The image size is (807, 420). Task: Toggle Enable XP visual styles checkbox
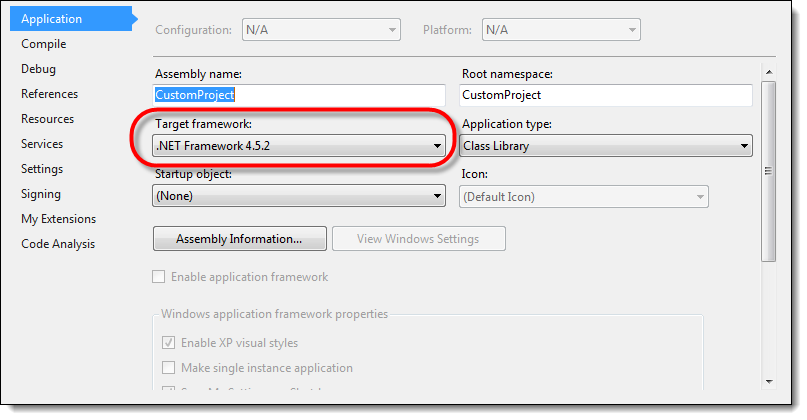click(x=168, y=343)
